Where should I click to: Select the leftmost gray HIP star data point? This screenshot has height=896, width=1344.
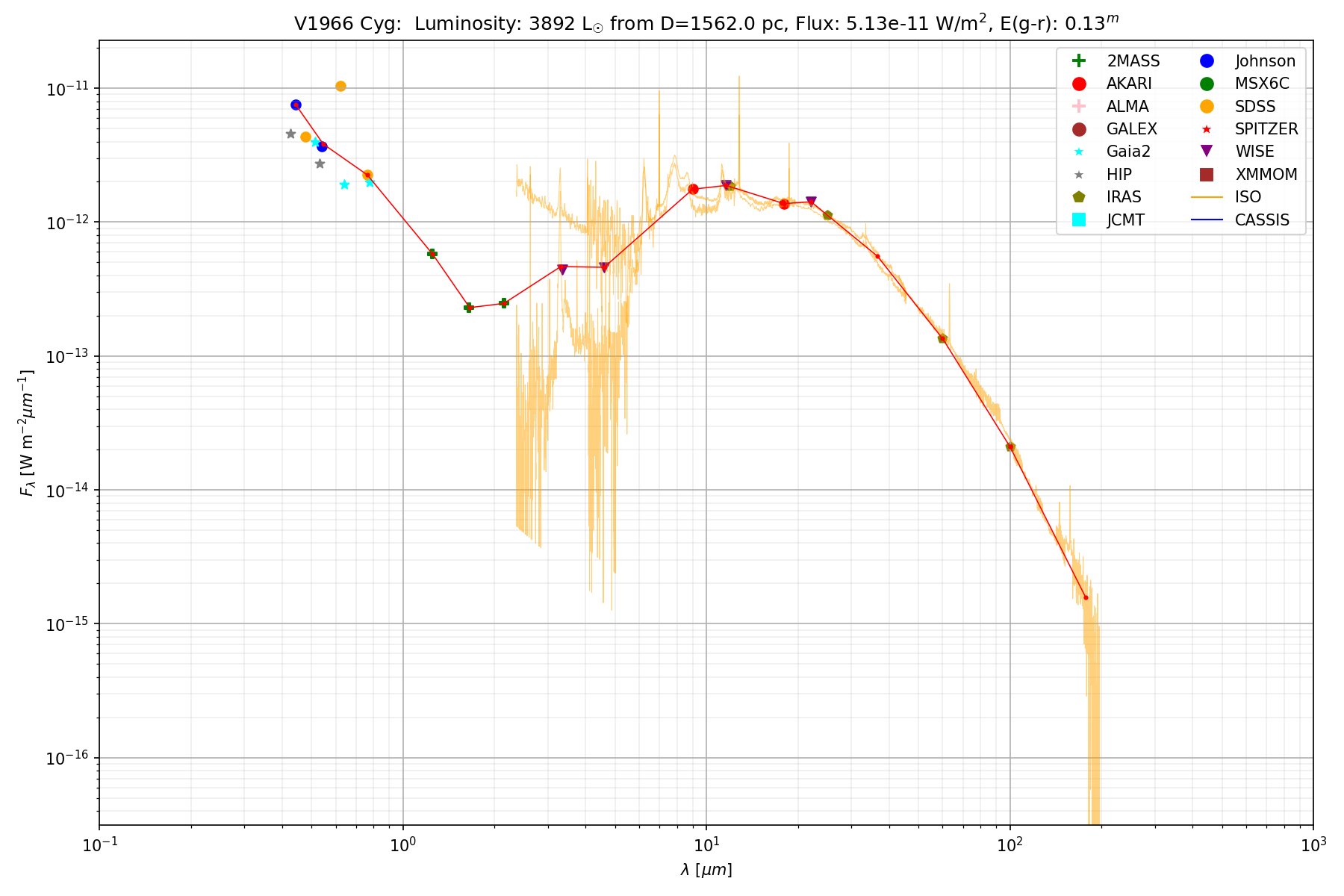[x=290, y=134]
